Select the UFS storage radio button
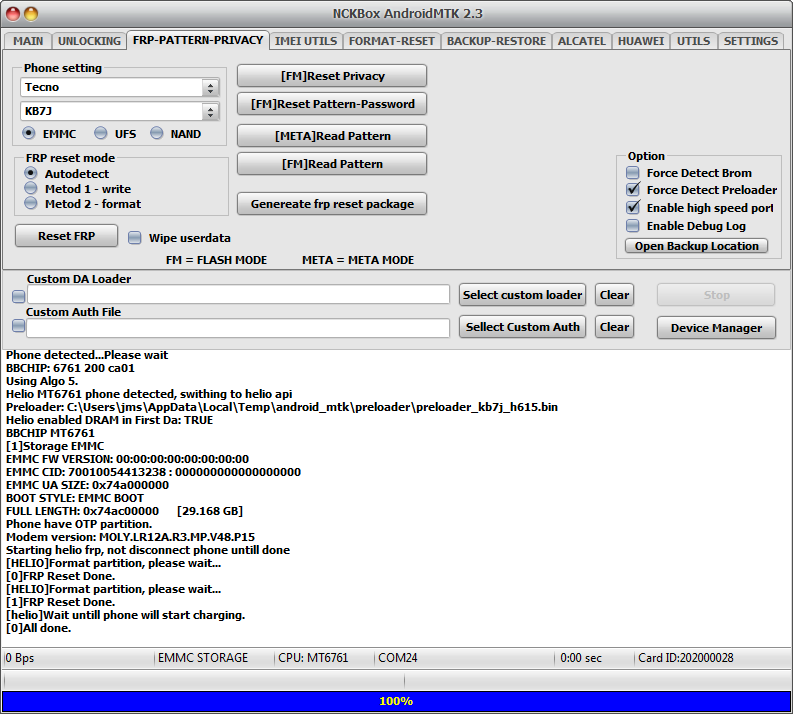Screen dimensions: 793x714 coord(101,133)
